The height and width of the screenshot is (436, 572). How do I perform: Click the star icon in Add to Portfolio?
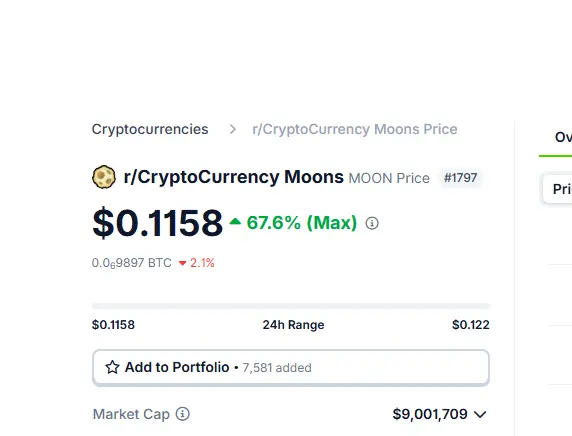click(112, 367)
